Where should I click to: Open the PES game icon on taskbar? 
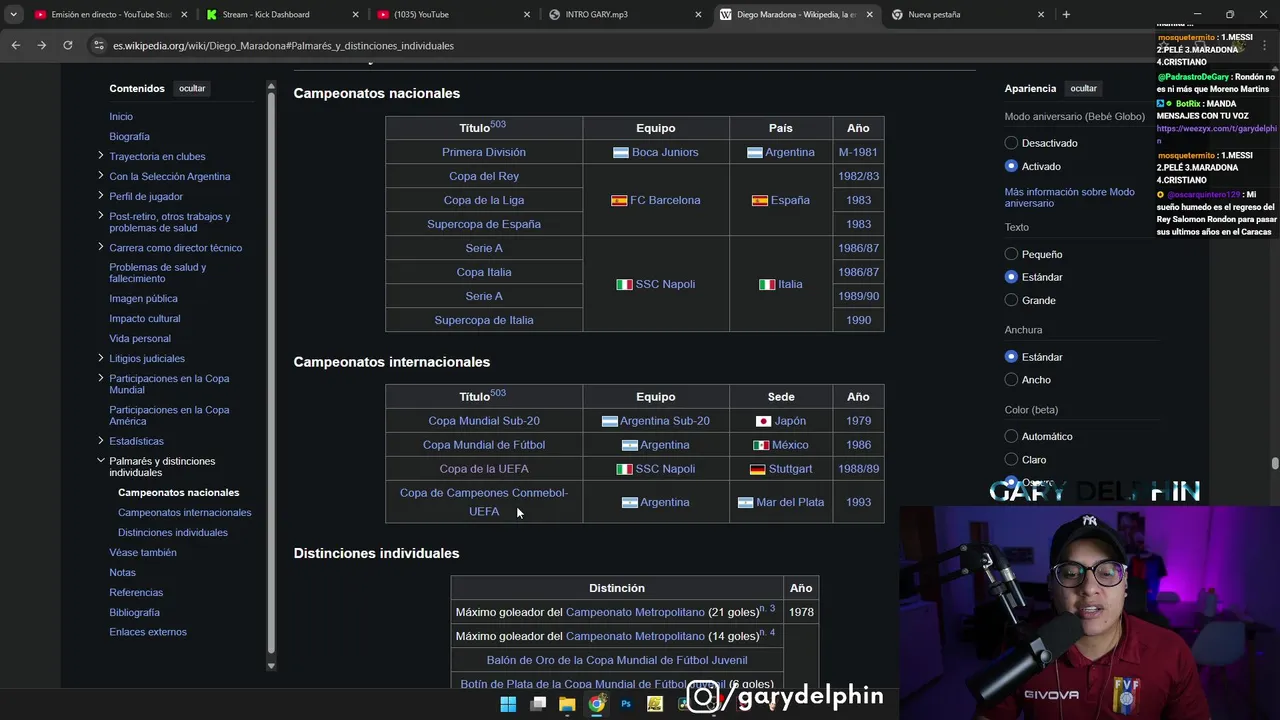coord(655,704)
